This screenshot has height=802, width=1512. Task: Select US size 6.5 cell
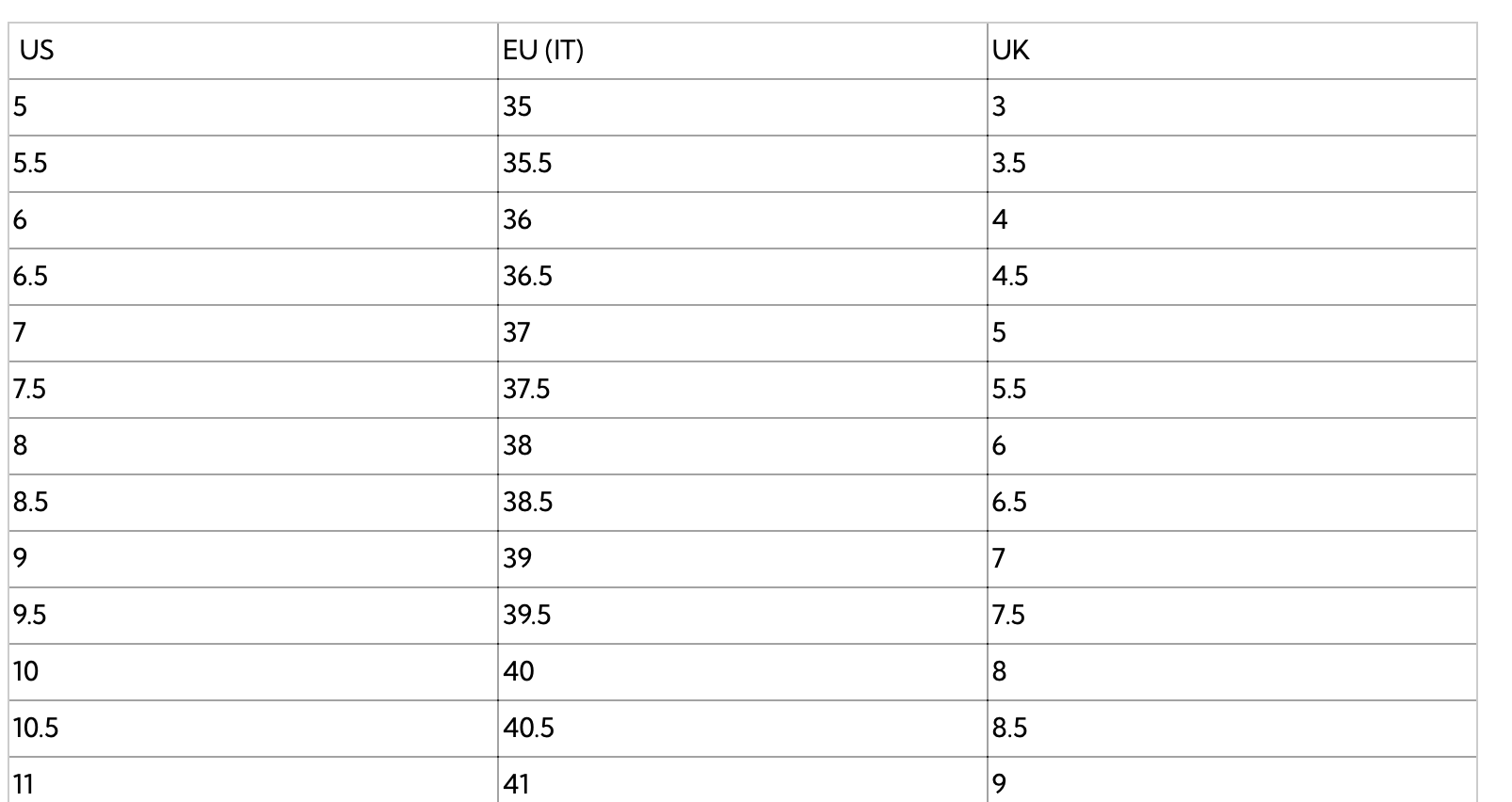click(x=30, y=277)
